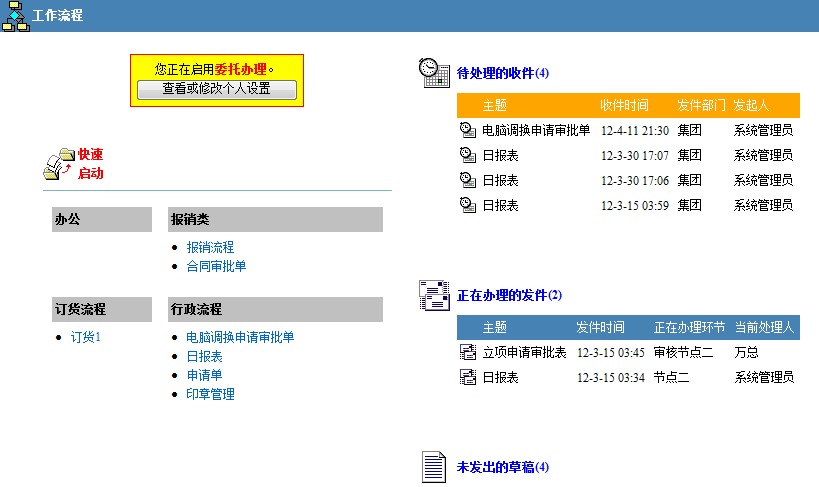
Task: Open the 合同审批单 link
Action: point(216,266)
